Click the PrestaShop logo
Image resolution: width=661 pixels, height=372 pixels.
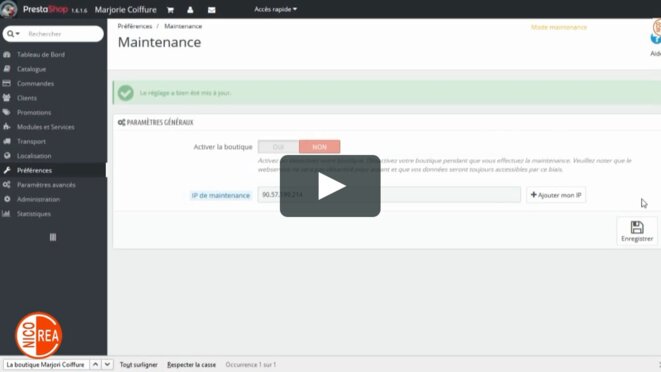[45, 9]
